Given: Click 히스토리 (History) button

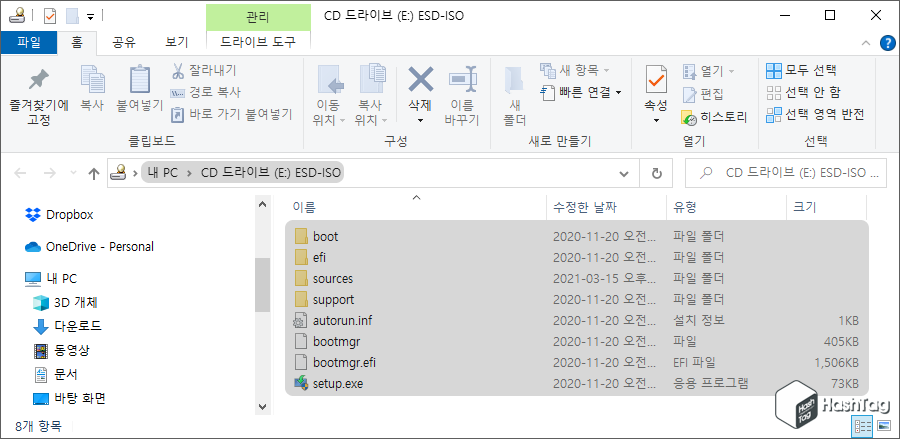Looking at the screenshot, I should click(x=714, y=118).
